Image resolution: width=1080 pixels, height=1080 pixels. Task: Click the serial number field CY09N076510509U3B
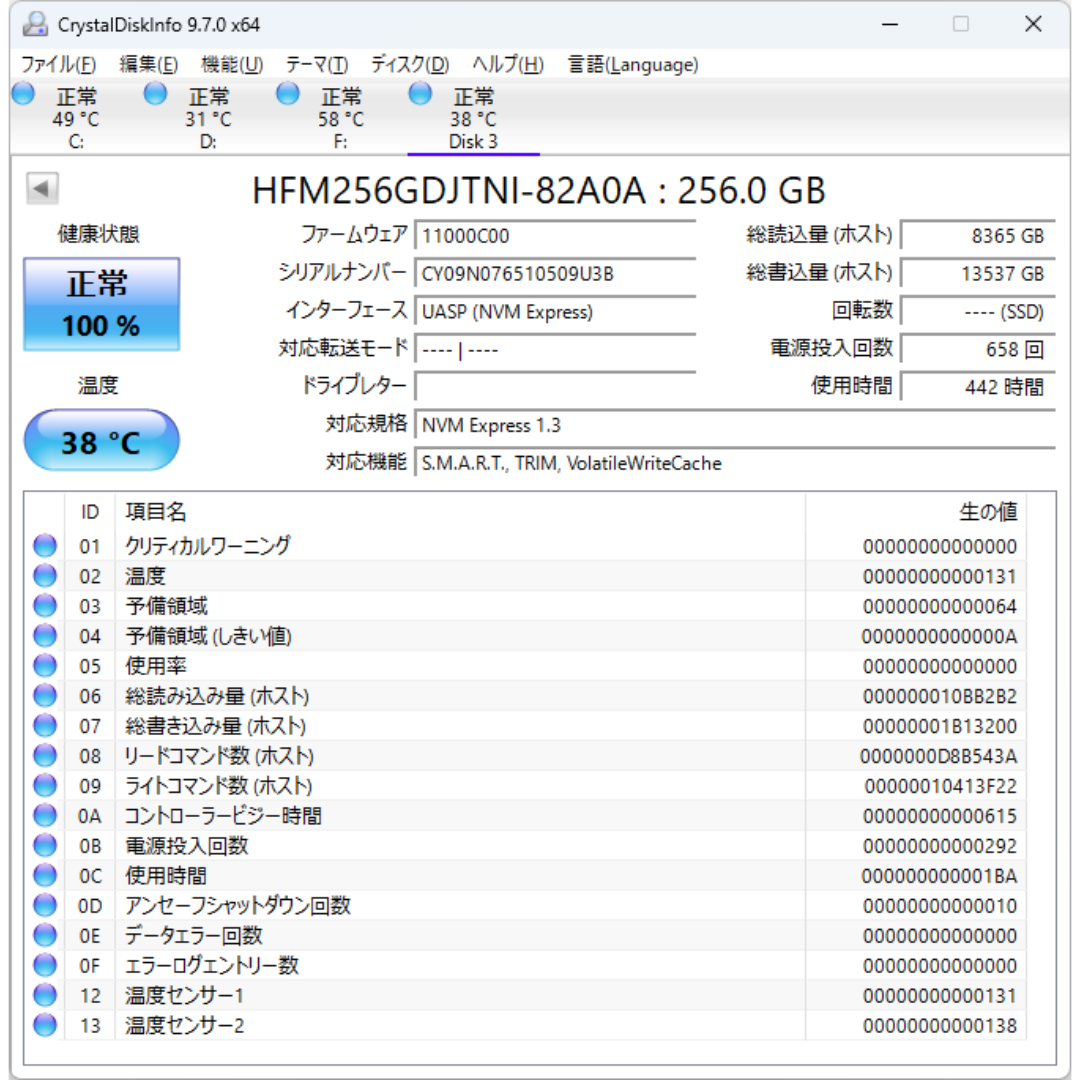click(x=555, y=273)
